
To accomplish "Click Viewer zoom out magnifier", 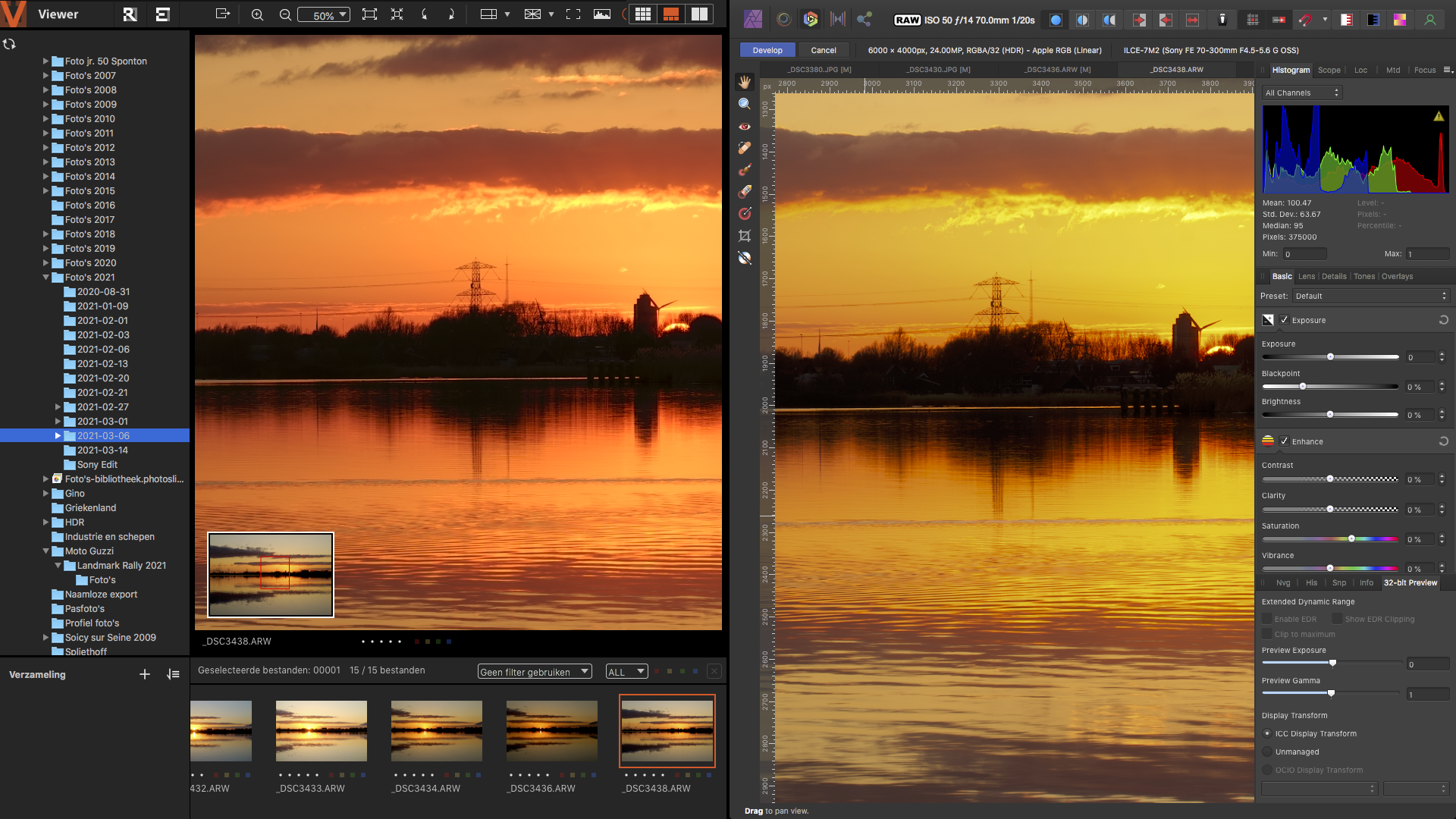I will click(x=285, y=14).
